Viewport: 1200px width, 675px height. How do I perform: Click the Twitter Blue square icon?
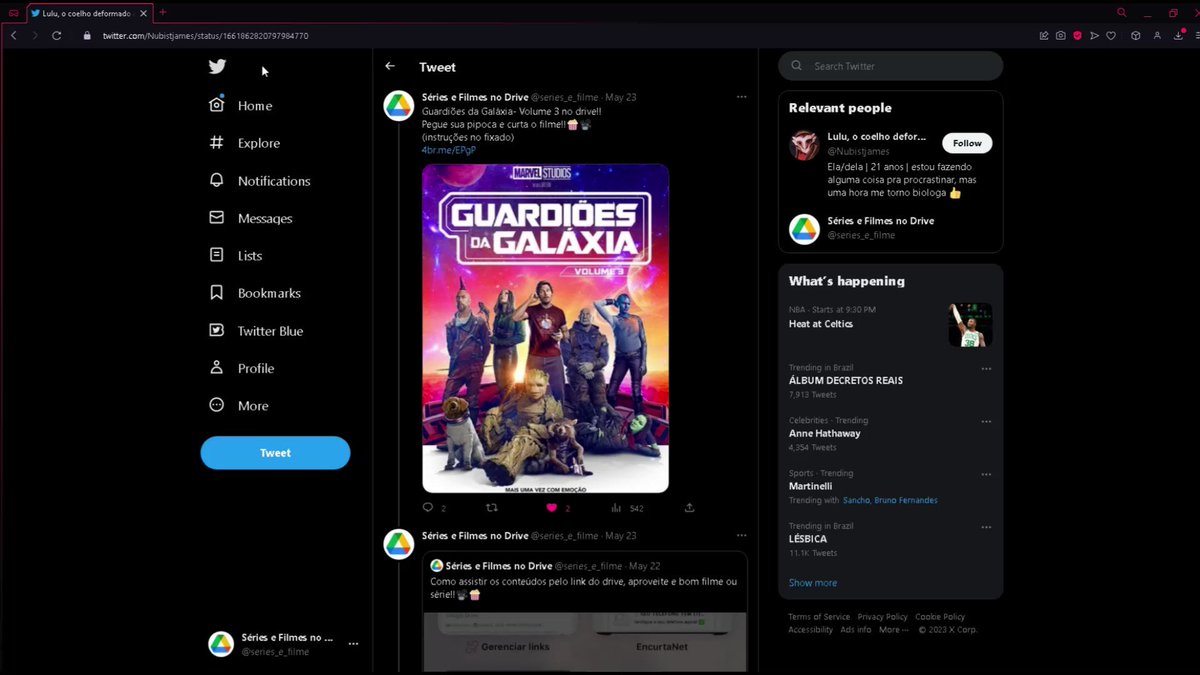(x=216, y=330)
